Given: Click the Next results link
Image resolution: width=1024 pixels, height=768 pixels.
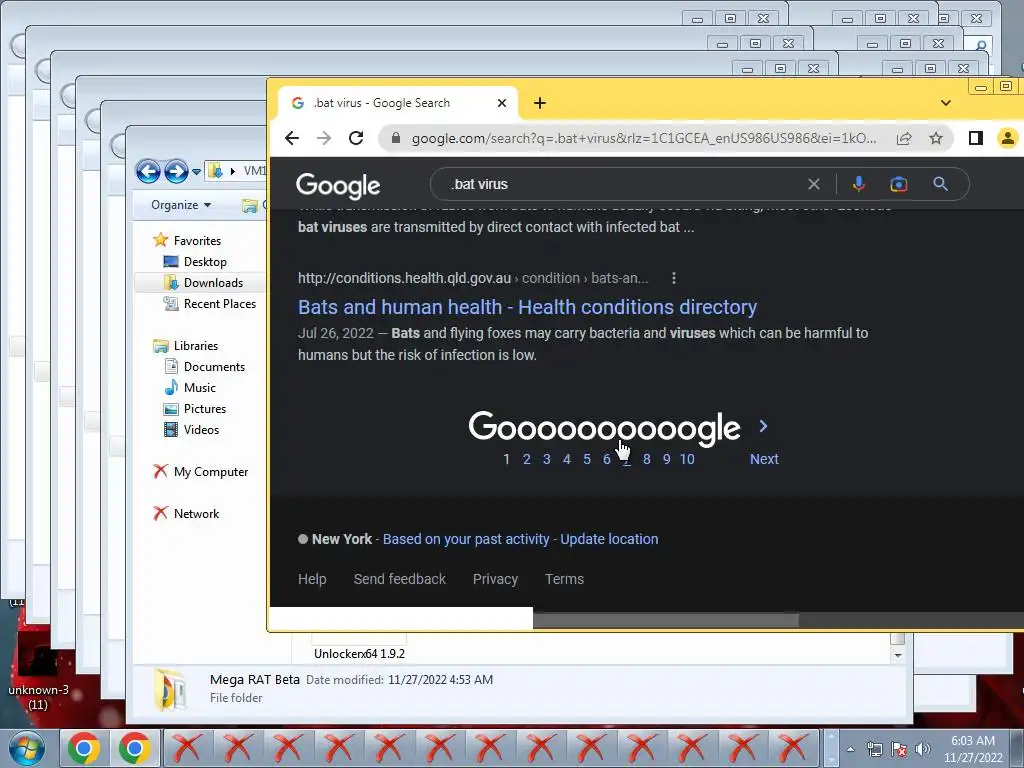Looking at the screenshot, I should point(764,459).
